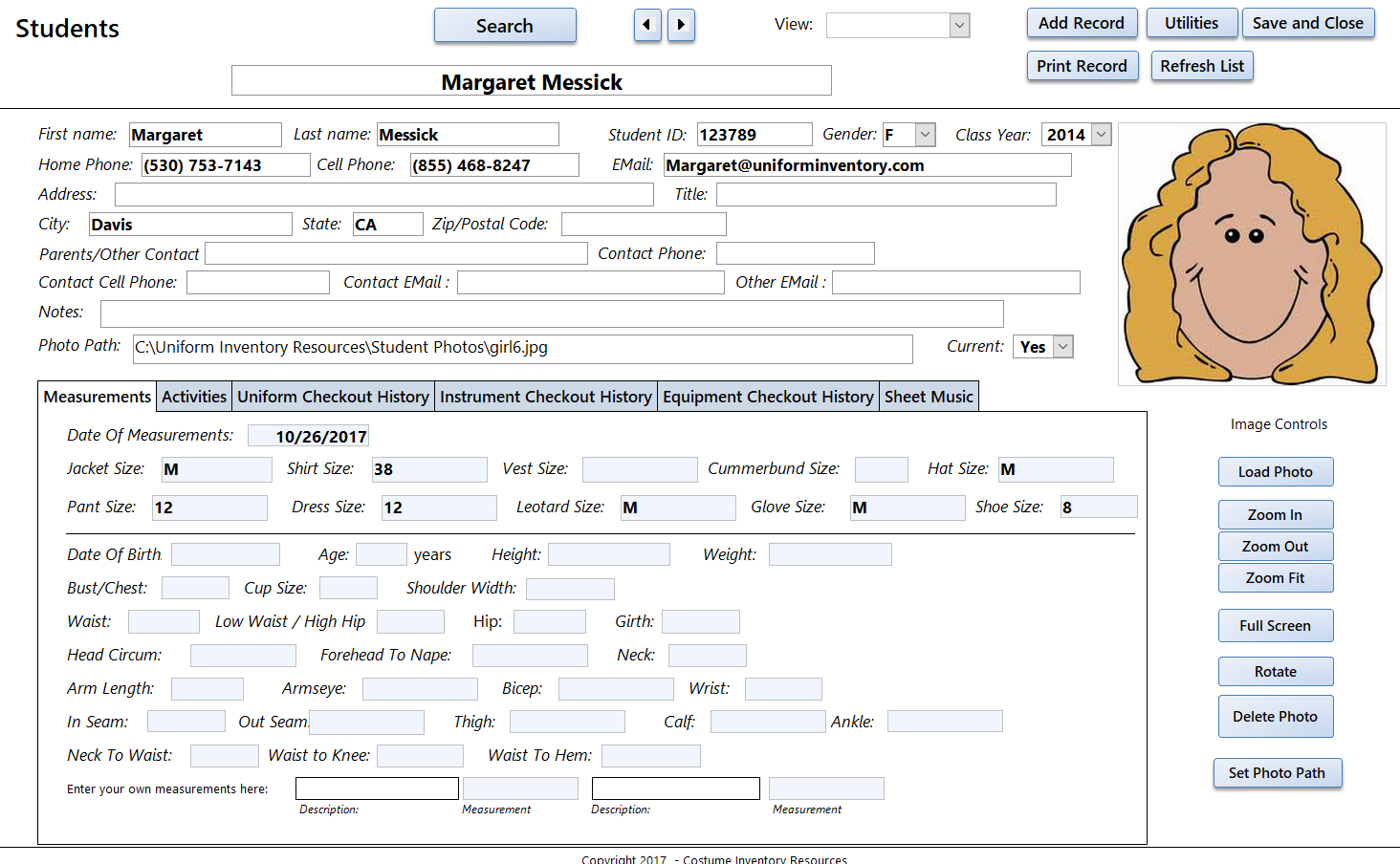Image resolution: width=1400 pixels, height=864 pixels.
Task: Open the Class Year dropdown
Action: 1101,134
